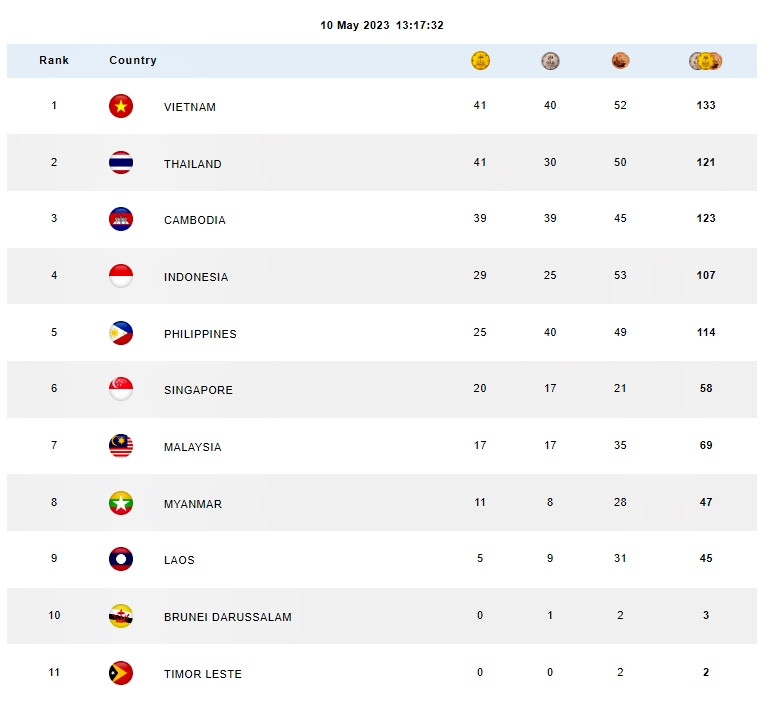
Task: Click the gold medal column icon
Action: (x=480, y=61)
